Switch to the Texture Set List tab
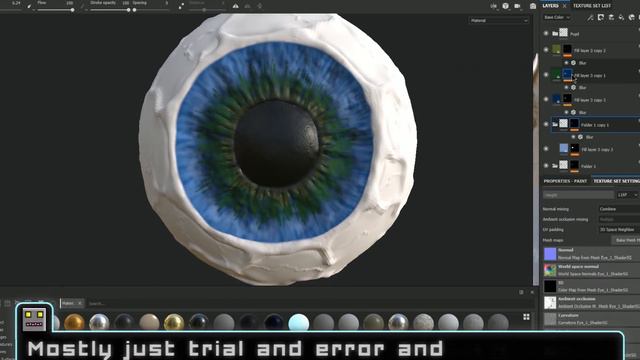Image resolution: width=640 pixels, height=360 pixels. tap(592, 6)
